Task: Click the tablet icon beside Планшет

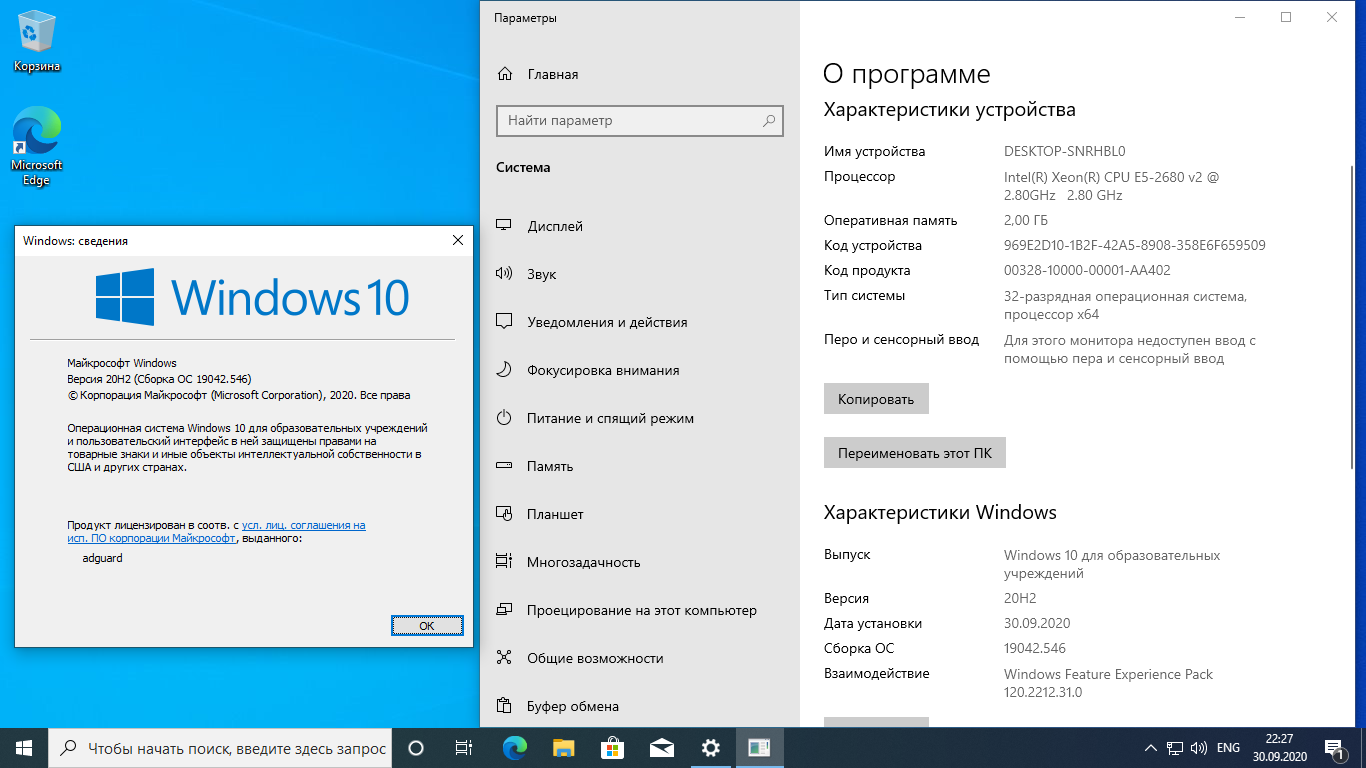Action: pyautogui.click(x=505, y=514)
